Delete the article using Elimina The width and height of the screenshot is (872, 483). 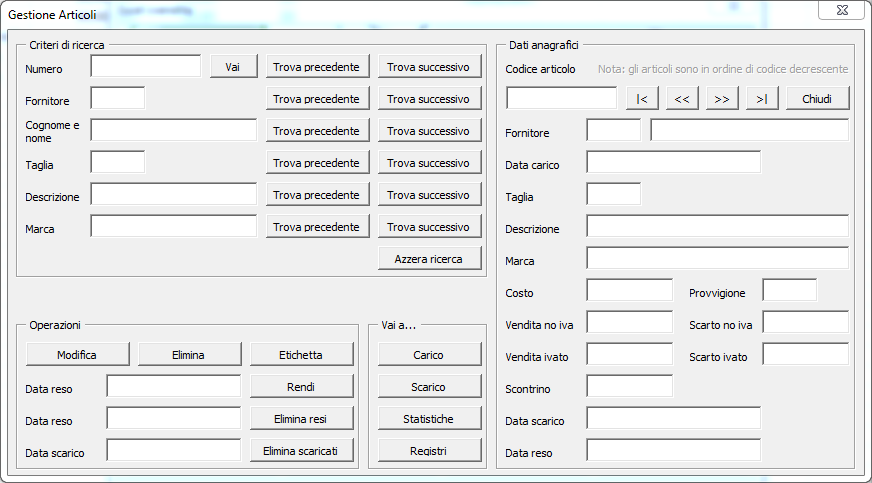click(x=189, y=355)
